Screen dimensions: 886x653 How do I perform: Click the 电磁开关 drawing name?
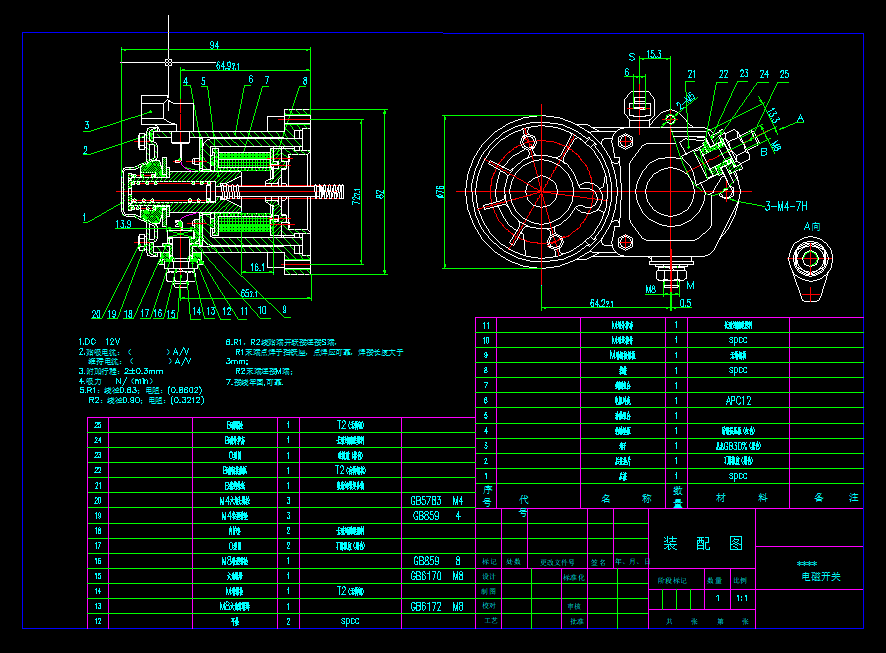pos(821,576)
